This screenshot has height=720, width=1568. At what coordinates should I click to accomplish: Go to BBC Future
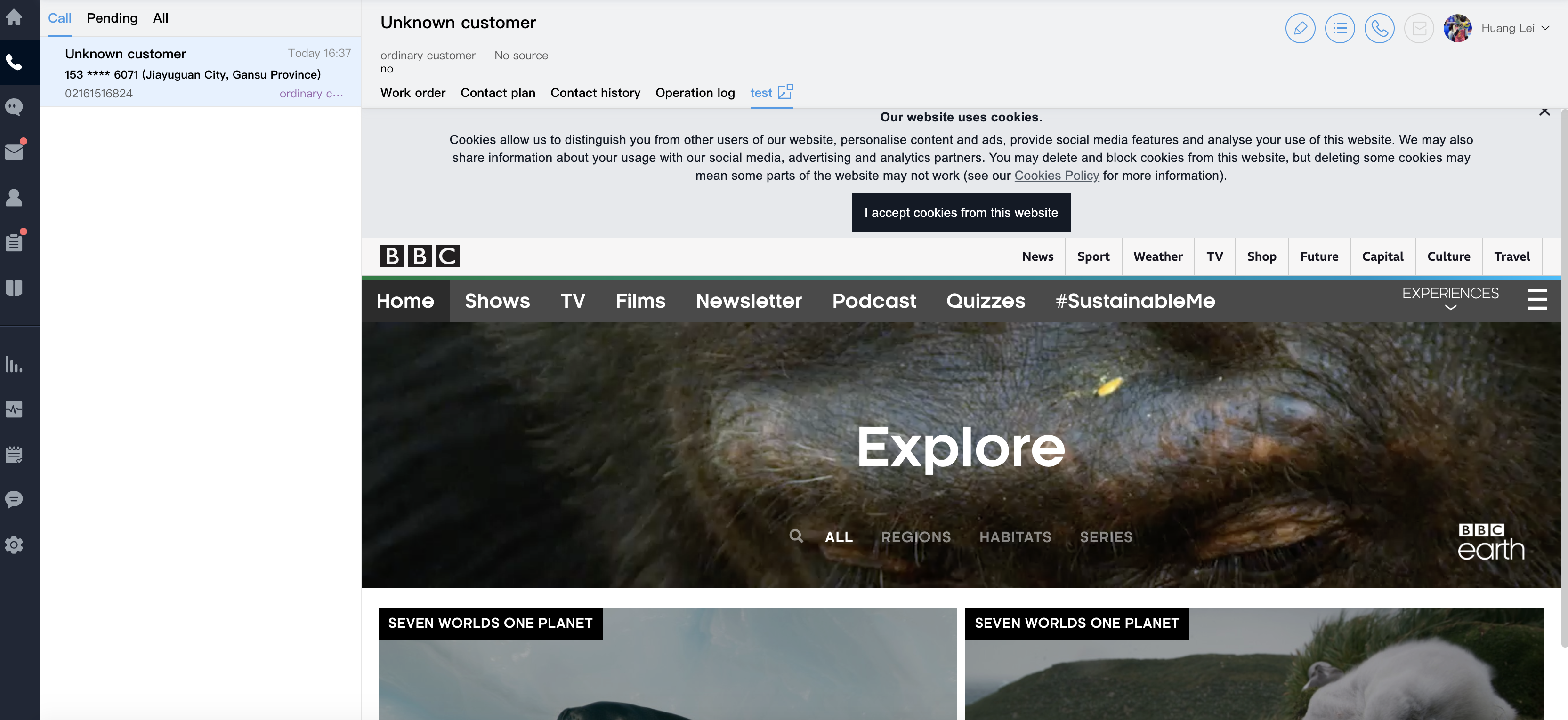tap(1320, 256)
